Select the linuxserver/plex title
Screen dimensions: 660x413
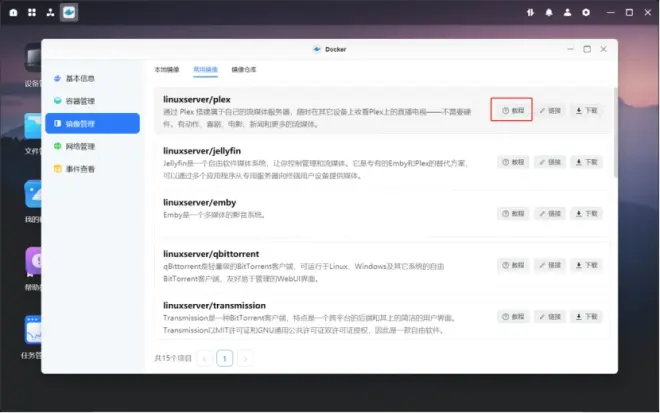197,100
